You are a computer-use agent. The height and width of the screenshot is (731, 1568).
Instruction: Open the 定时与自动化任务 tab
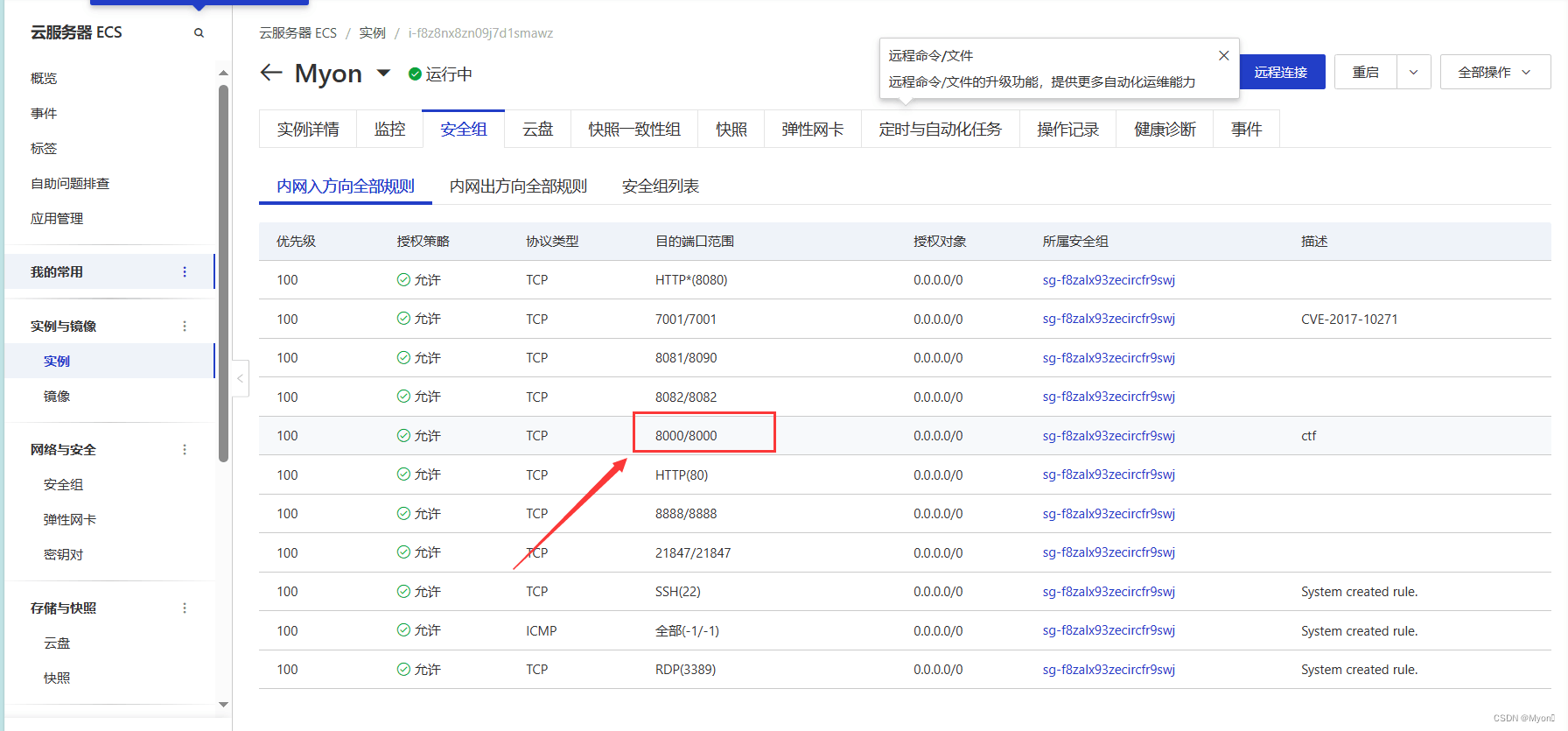[x=940, y=129]
